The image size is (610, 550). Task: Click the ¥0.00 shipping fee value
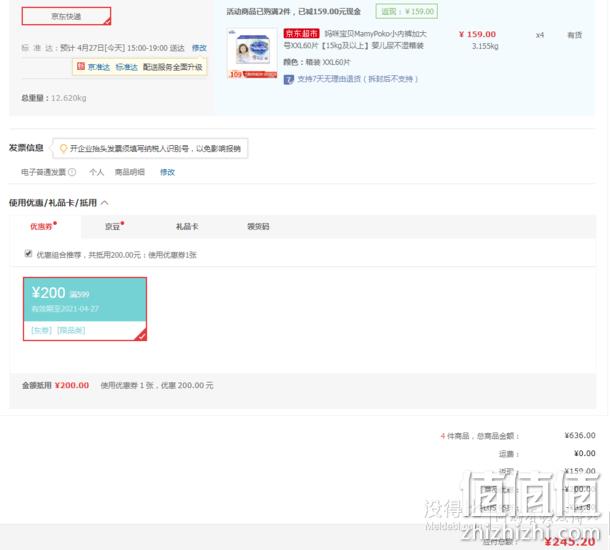[585, 453]
